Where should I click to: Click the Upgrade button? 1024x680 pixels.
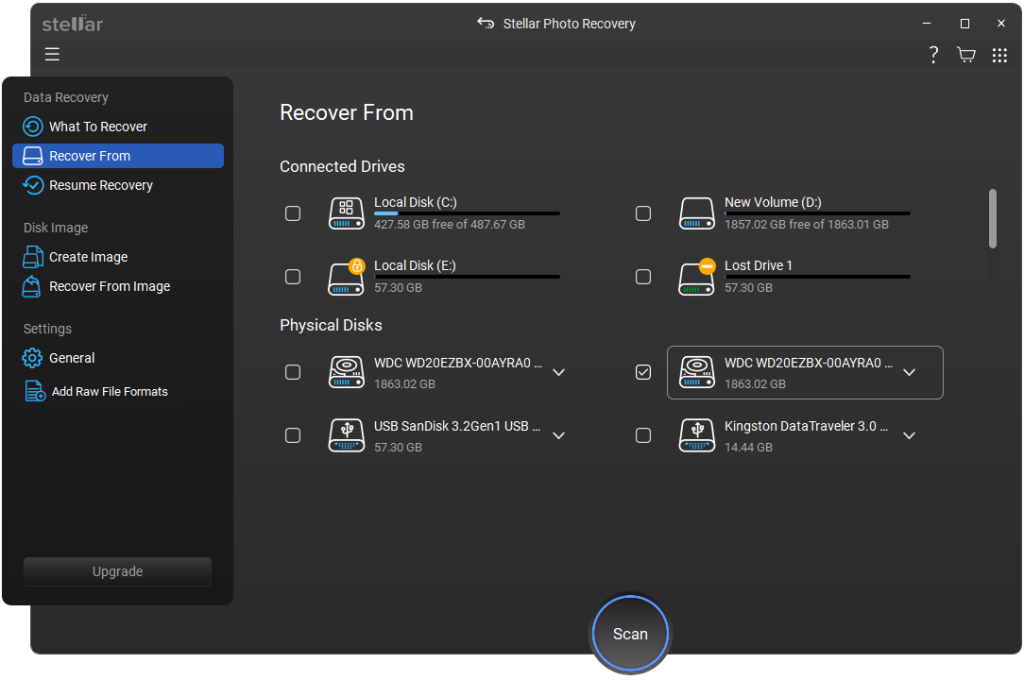118,572
